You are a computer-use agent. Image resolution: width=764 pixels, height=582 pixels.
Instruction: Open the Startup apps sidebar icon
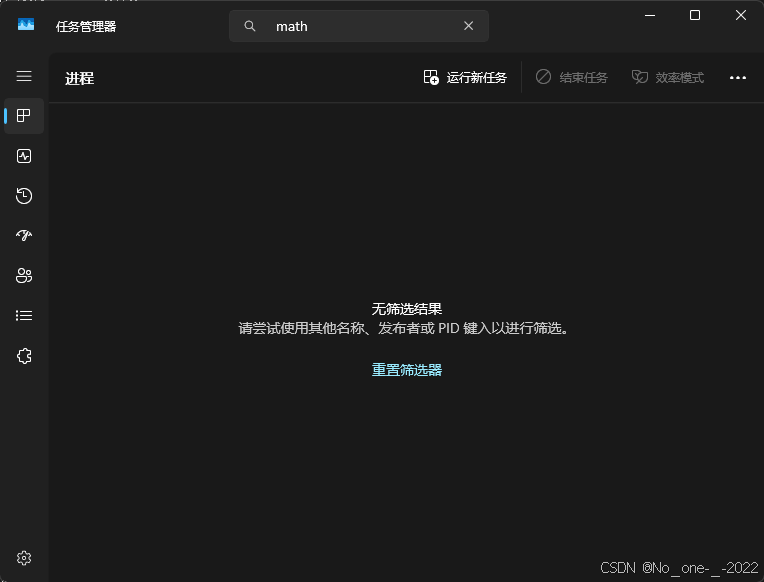click(x=24, y=236)
